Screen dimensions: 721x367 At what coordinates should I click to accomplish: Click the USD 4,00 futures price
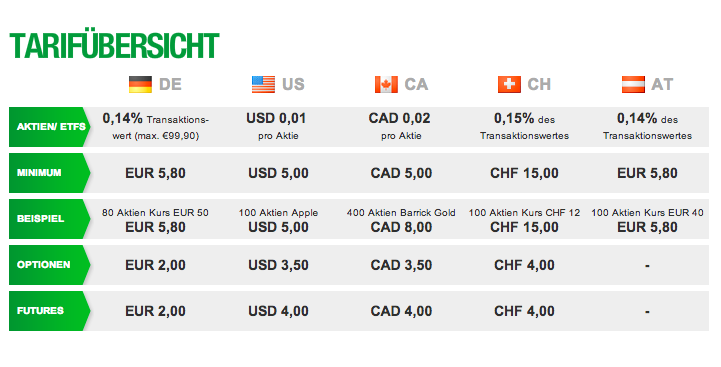tap(278, 311)
